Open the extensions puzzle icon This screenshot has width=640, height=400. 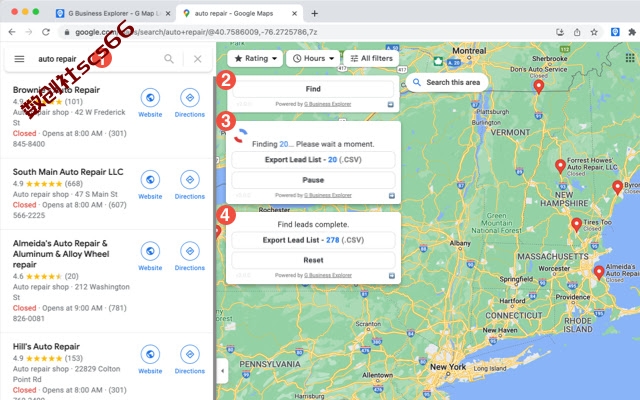[x=632, y=32]
